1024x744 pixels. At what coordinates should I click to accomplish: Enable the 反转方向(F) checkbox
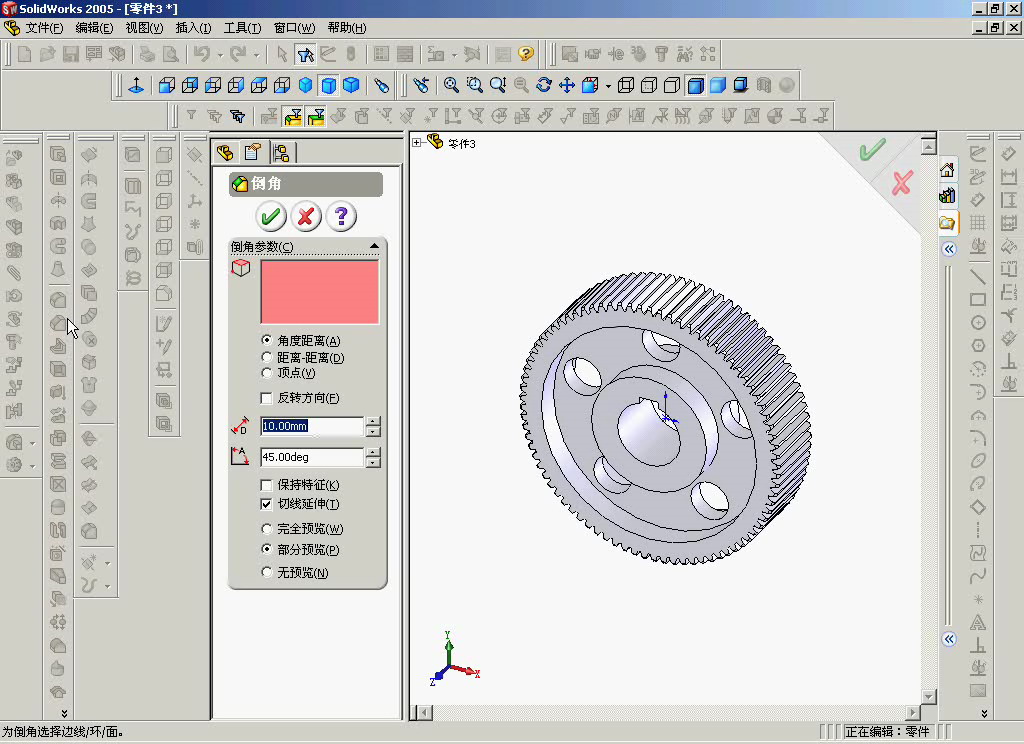click(266, 398)
